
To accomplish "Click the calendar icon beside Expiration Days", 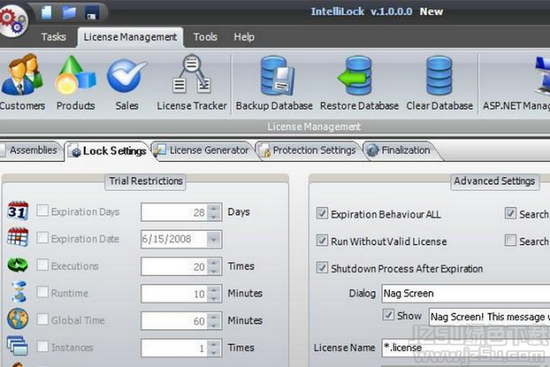I will tap(18, 211).
